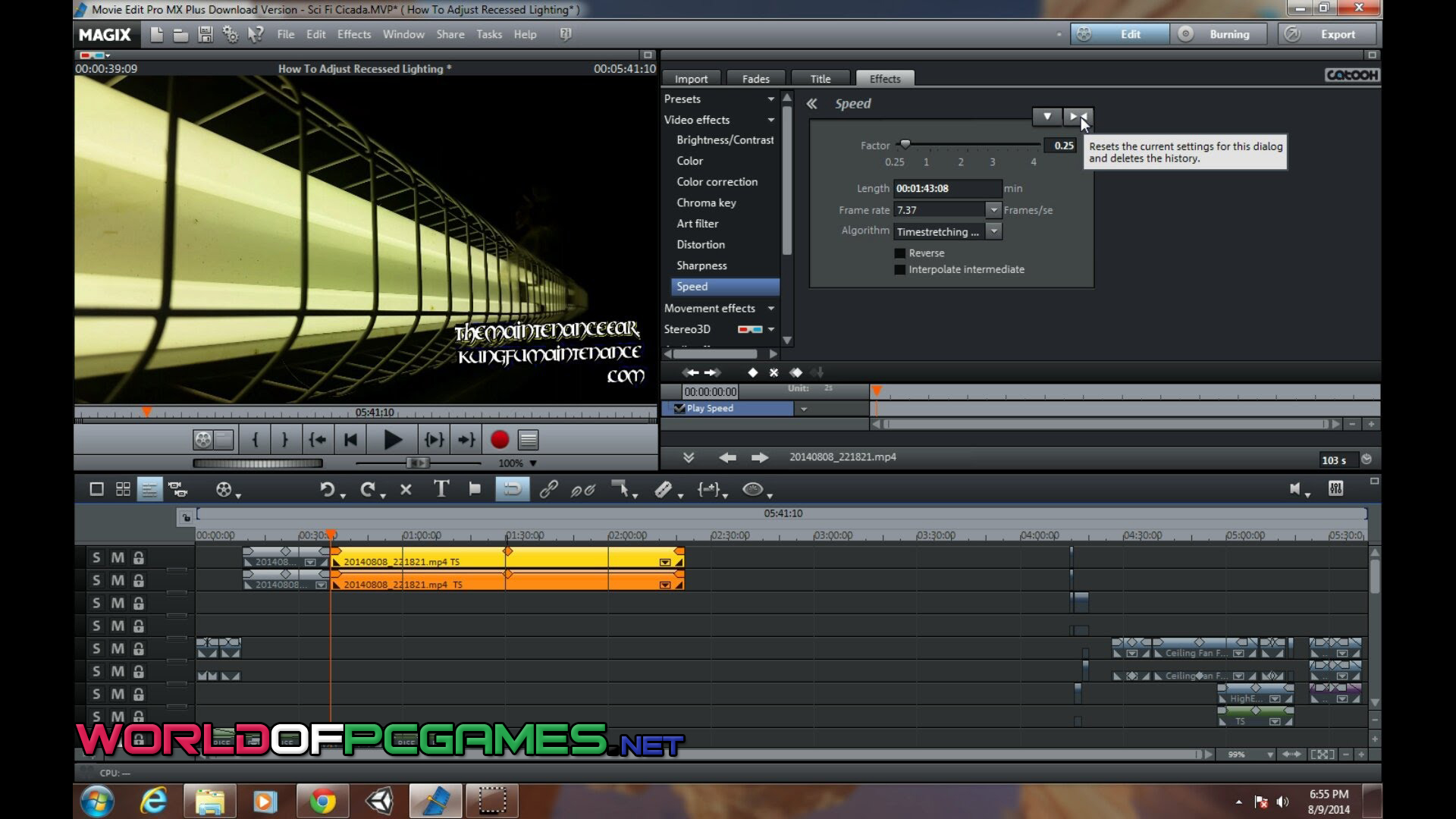This screenshot has width=1456, height=819.
Task: Split the object with razor tool
Action: [x=664, y=489]
